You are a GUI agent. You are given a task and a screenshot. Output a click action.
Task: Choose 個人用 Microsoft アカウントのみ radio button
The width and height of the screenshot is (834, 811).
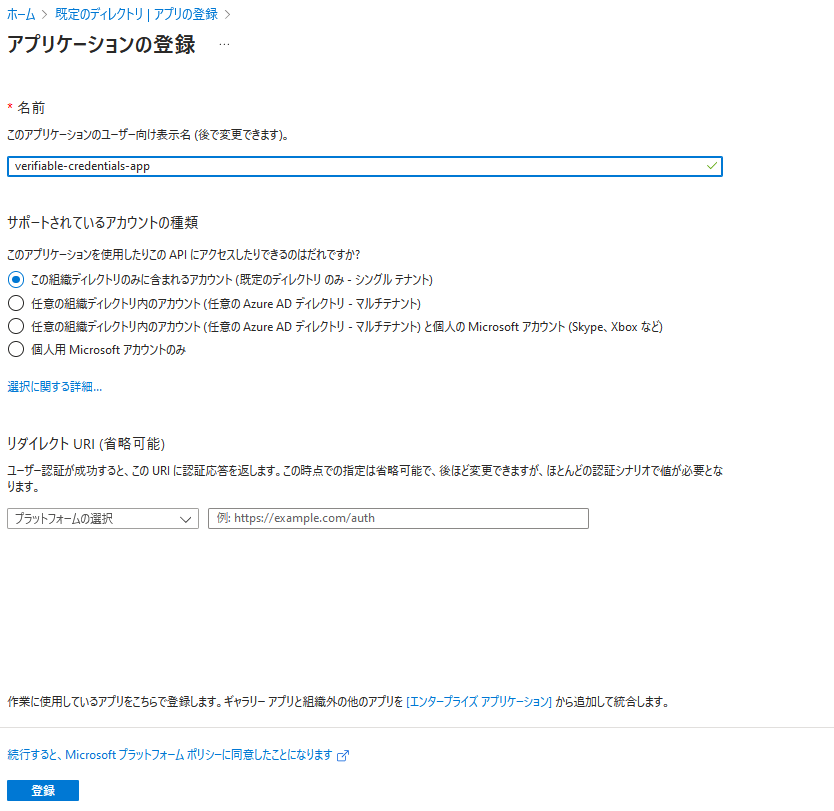[15, 350]
